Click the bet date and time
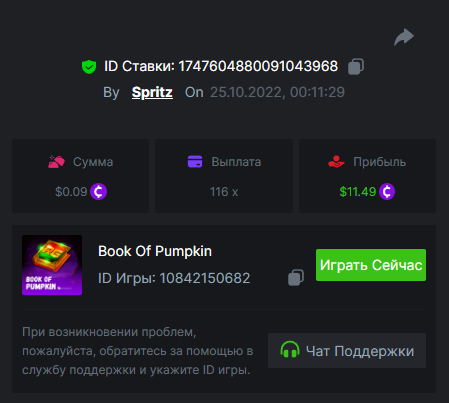 pos(277,92)
